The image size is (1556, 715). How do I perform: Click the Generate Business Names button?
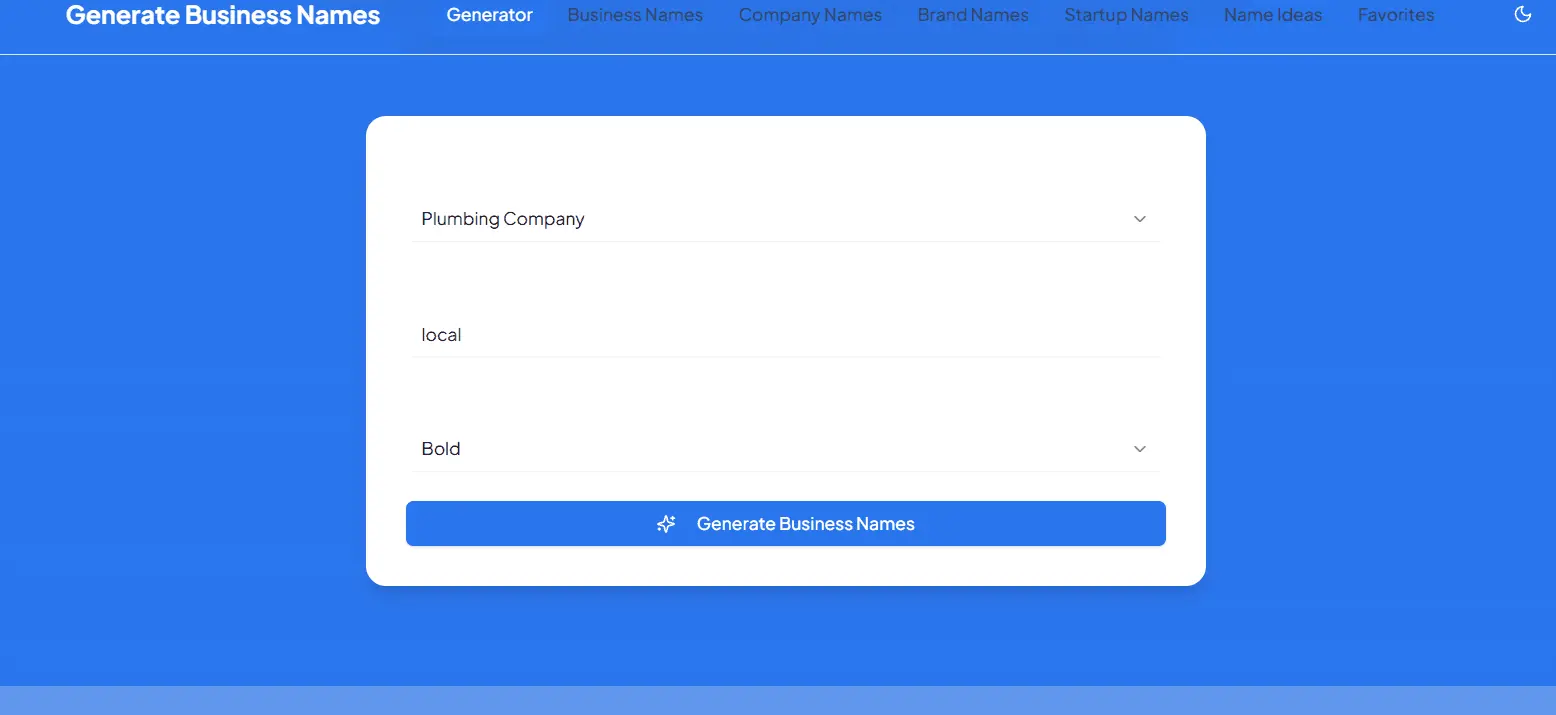click(786, 524)
